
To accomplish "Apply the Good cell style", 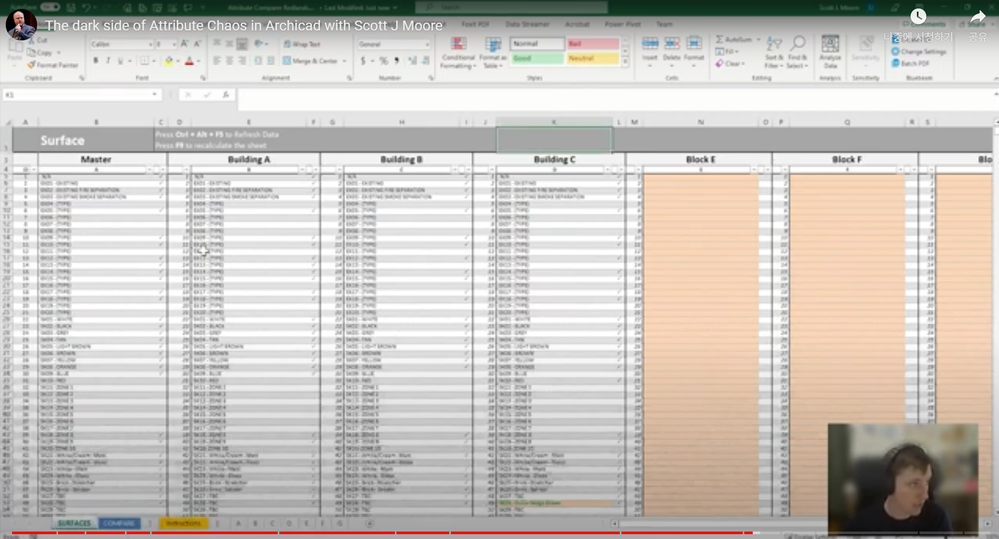I will [537, 59].
